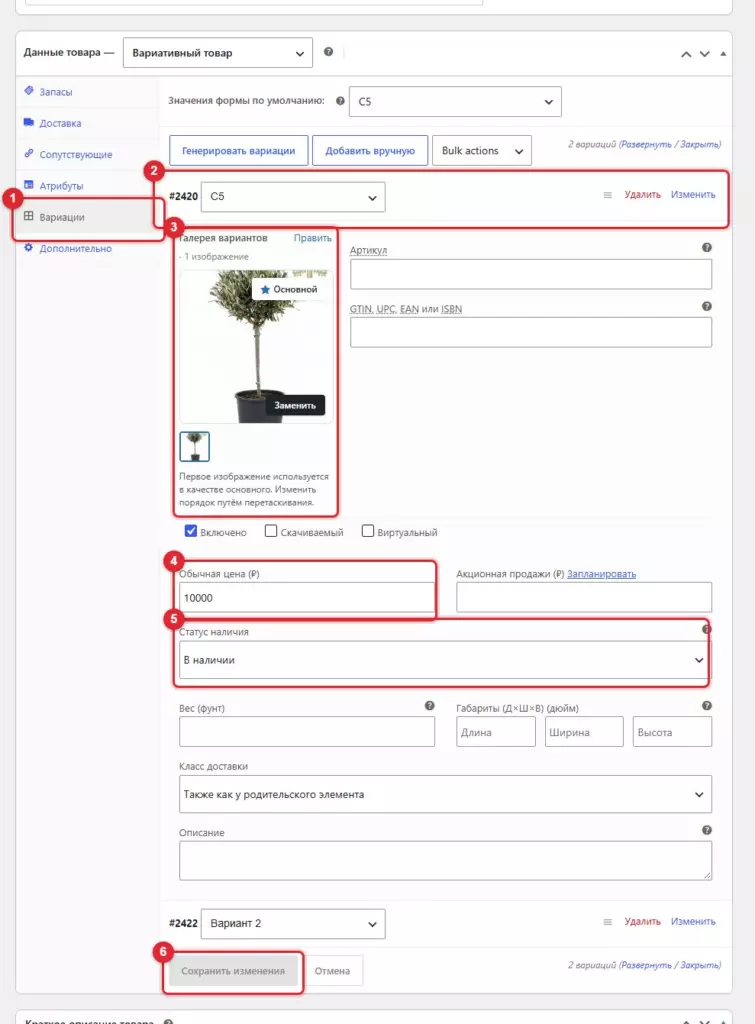Click help icon for GTIN, UPC, EAN field
Image resolution: width=755 pixels, height=1024 pixels.
[x=707, y=306]
